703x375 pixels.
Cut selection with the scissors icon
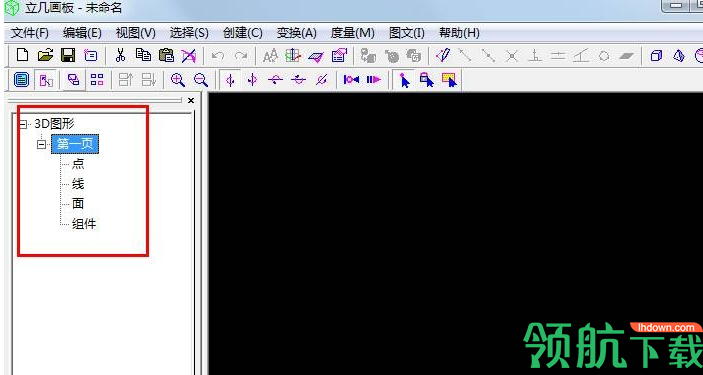tap(120, 55)
